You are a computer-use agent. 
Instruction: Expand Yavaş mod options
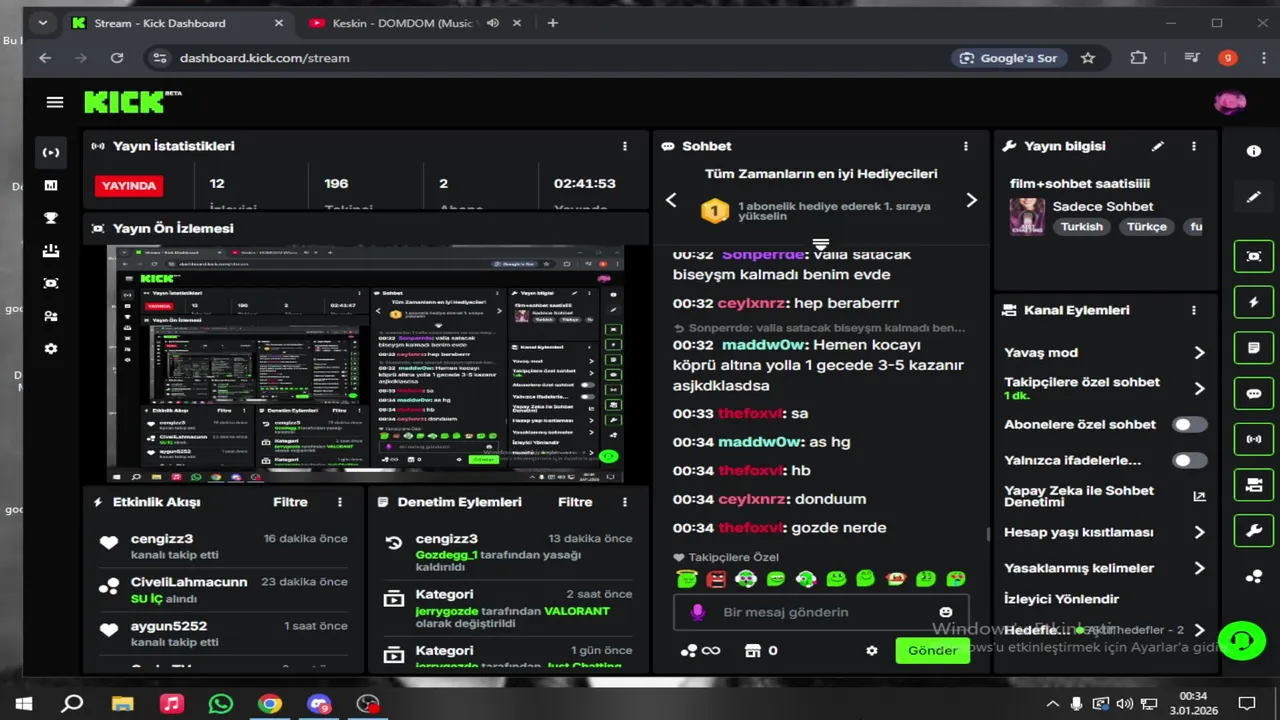[x=1199, y=353]
